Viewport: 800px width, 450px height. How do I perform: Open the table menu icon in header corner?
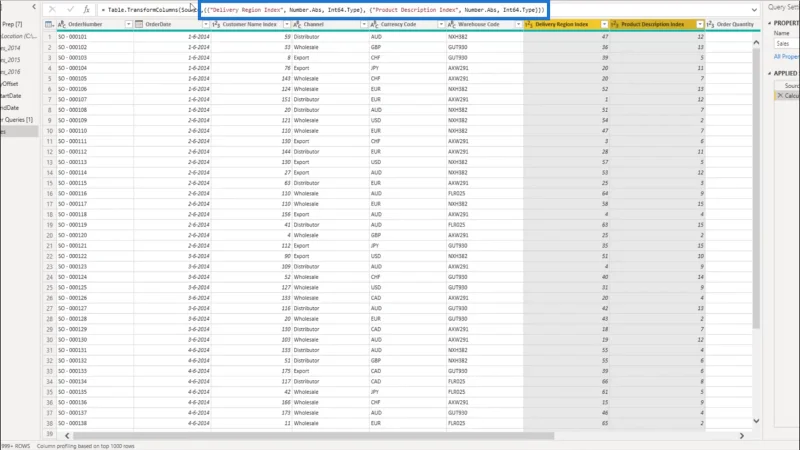click(x=49, y=24)
